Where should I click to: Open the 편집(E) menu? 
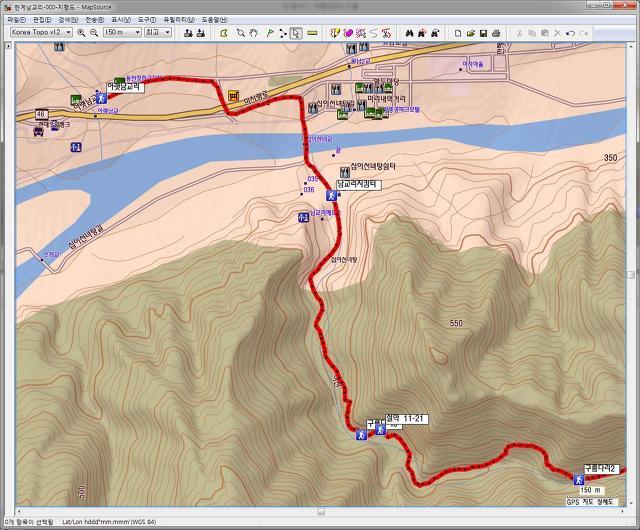pos(42,20)
